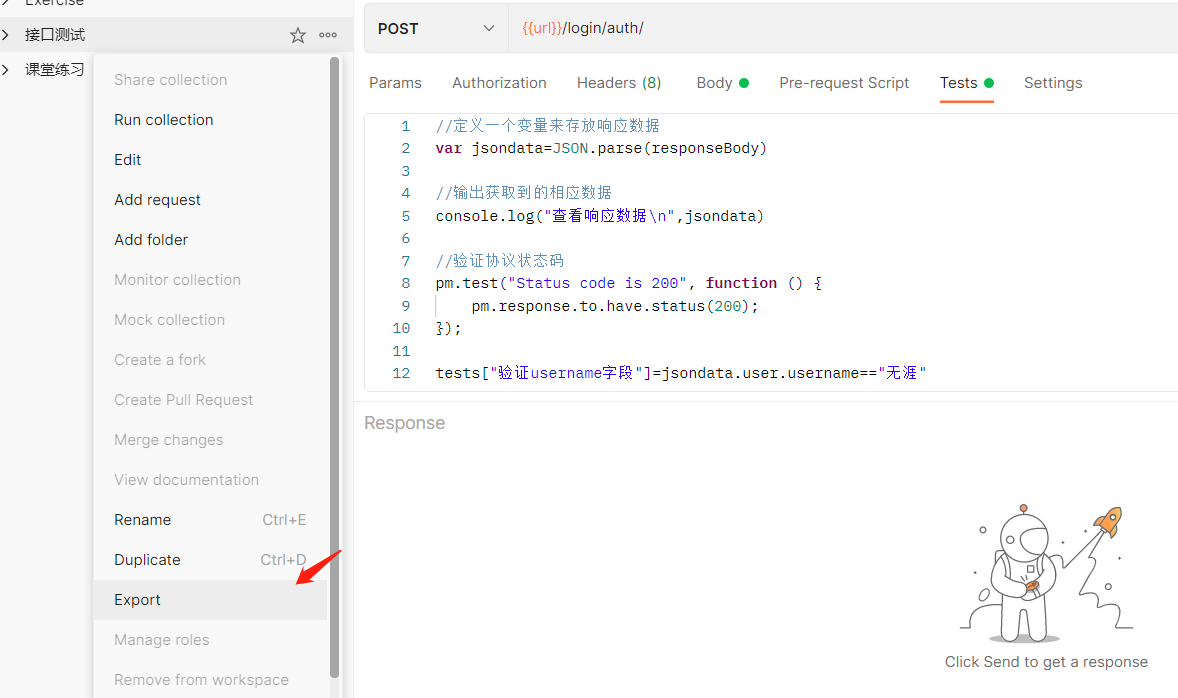Open the Headers (8) tab

619,83
